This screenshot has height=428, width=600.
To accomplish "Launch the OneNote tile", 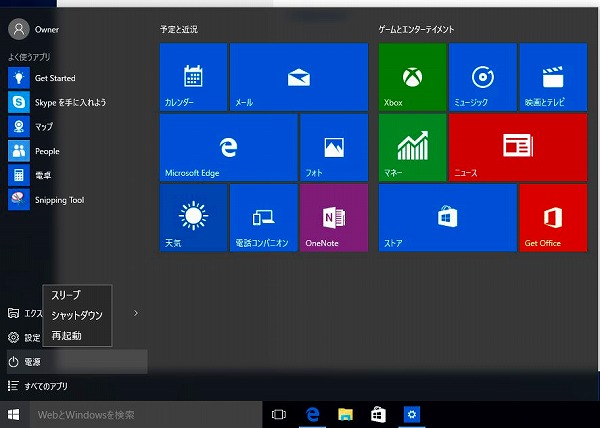I will (334, 218).
